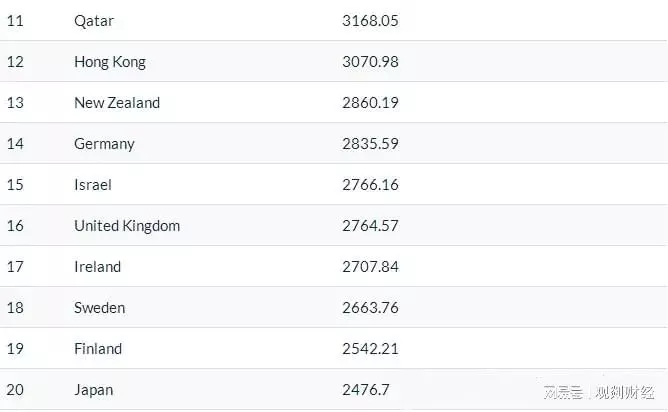Click the value 2766.16
Image resolution: width=668 pixels, height=412 pixels.
(370, 184)
